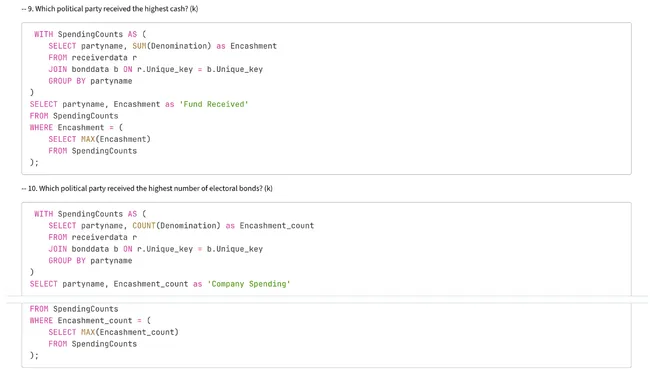The width and height of the screenshot is (650, 374).
Task: Click 'SELECT partyname, Encashment_count as' line
Action: tap(160, 284)
